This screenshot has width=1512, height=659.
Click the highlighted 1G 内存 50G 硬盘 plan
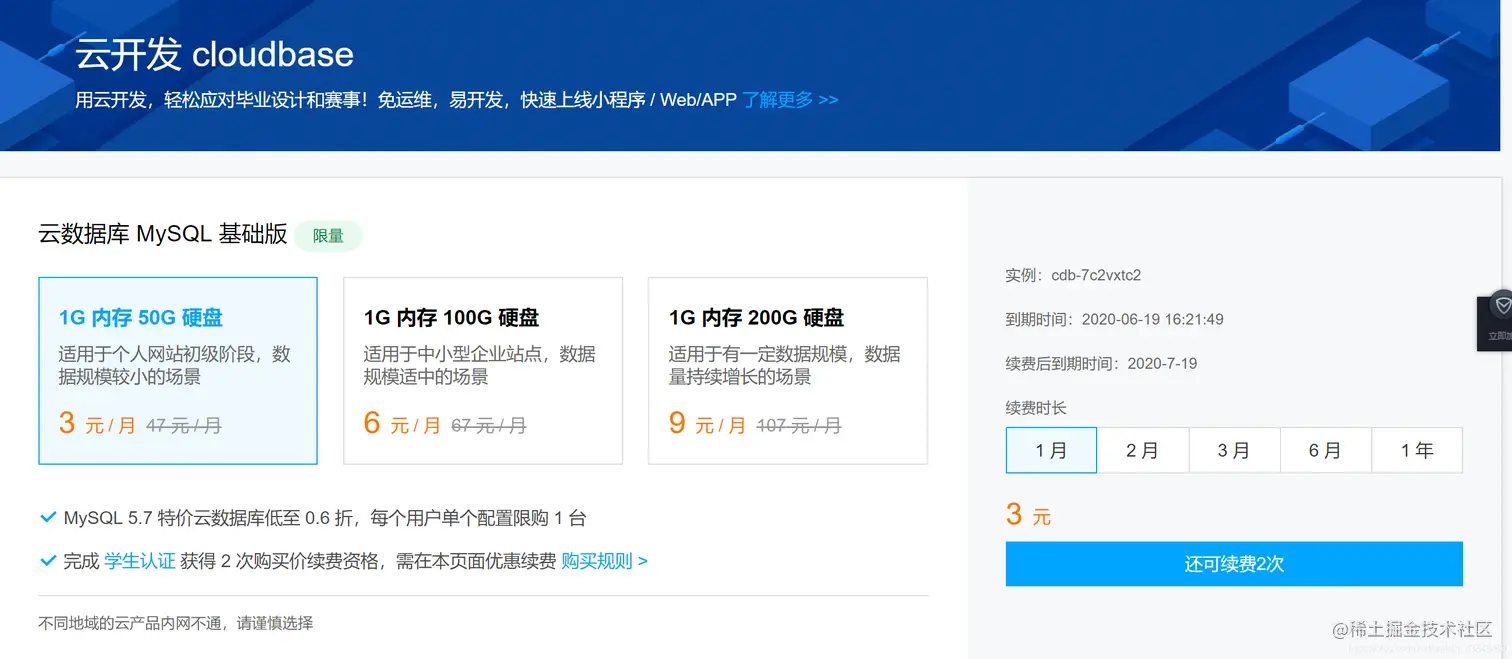point(177,370)
